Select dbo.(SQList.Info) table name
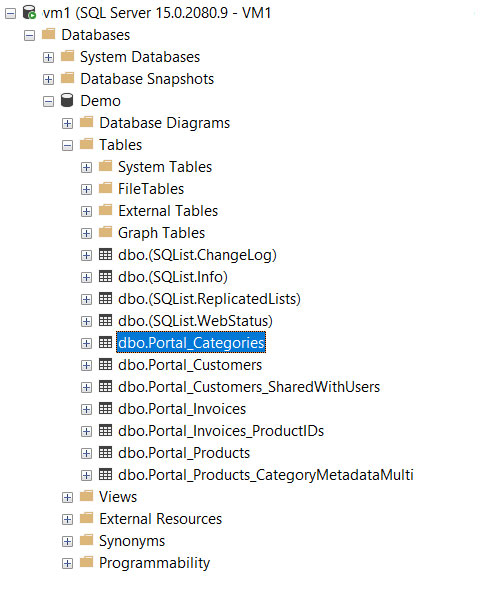The height and width of the screenshot is (598, 497). tap(173, 277)
